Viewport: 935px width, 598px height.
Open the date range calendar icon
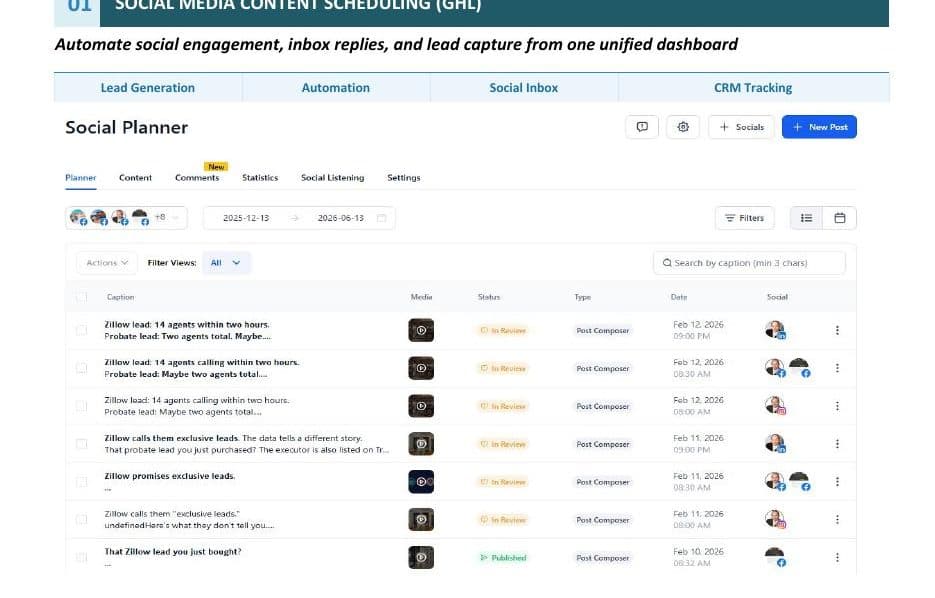pos(382,218)
